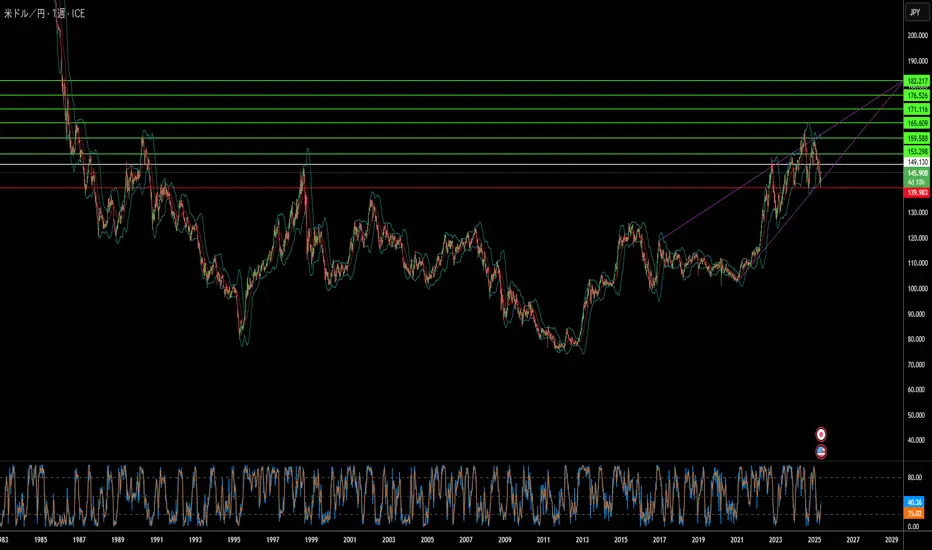Click the 40.000 price axis label
This screenshot has width=932, height=550.
point(917,441)
